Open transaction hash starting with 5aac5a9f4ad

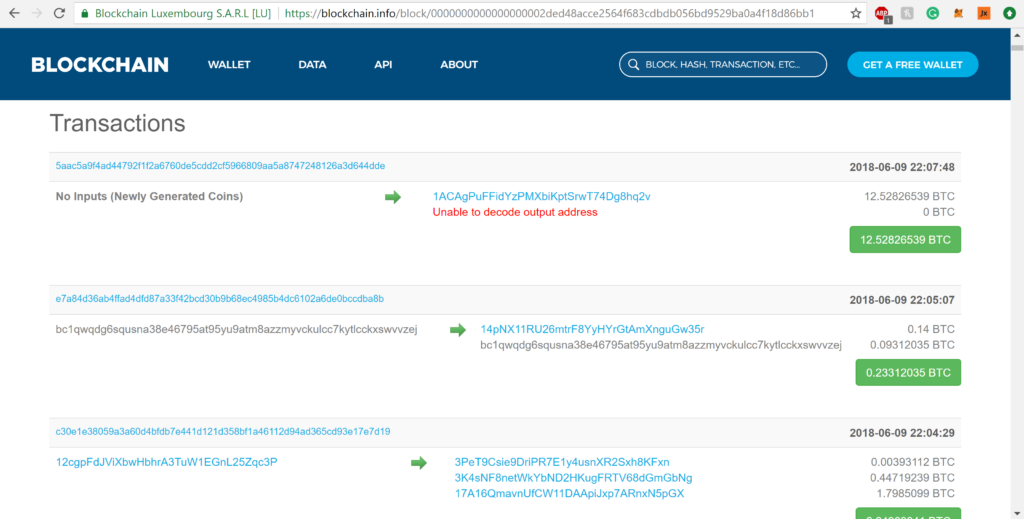[x=220, y=166]
